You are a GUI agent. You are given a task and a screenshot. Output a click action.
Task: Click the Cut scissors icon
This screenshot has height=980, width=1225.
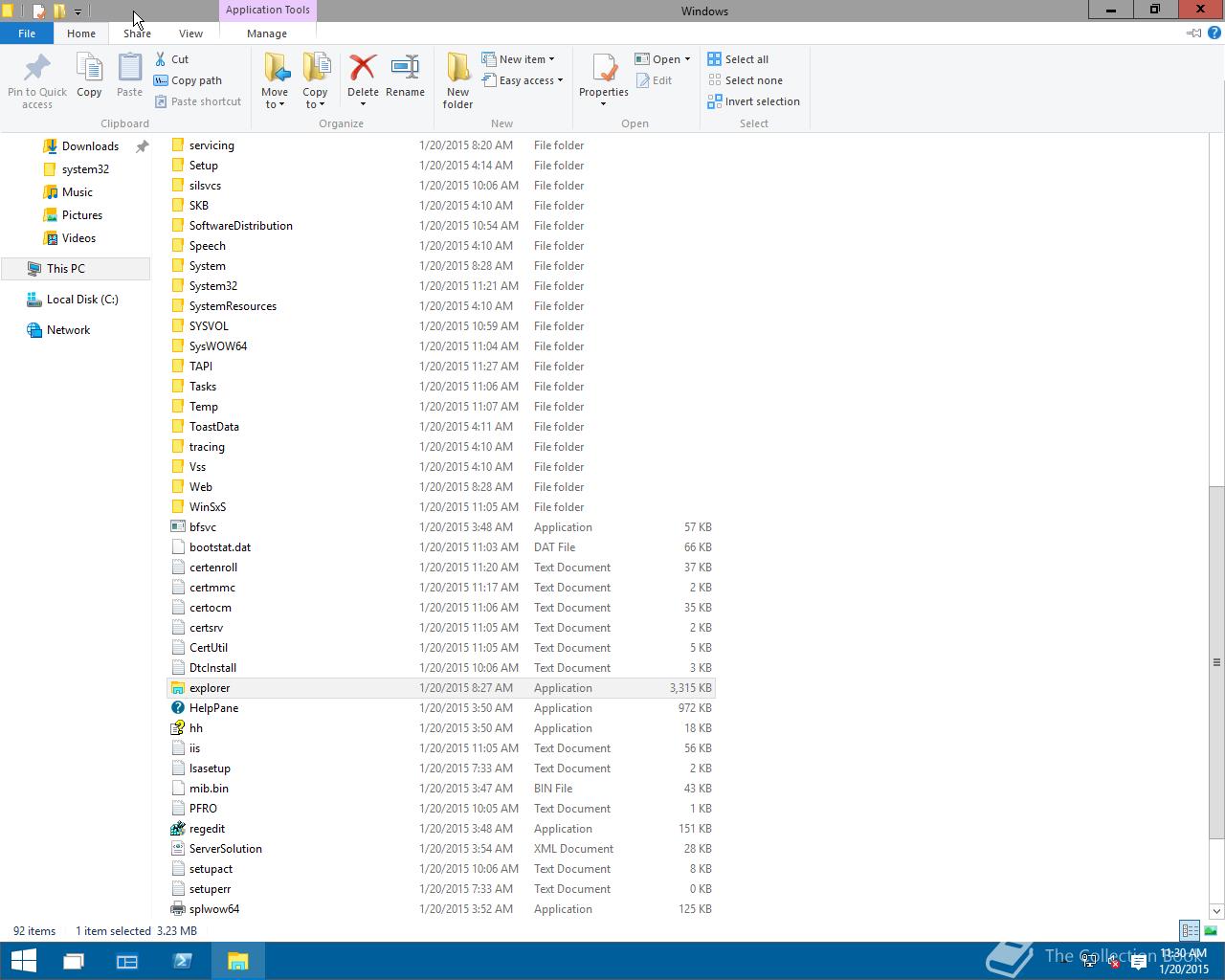(x=160, y=59)
